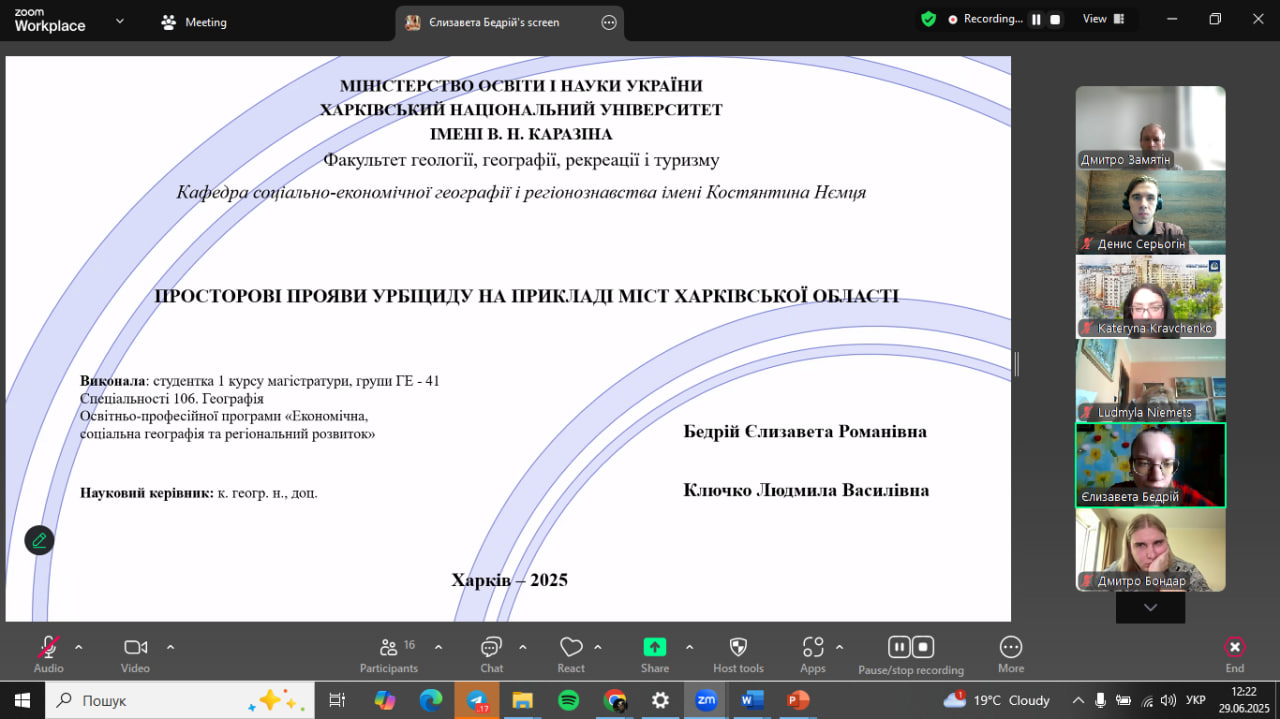
Task: Click the green Share screen icon
Action: (x=655, y=647)
